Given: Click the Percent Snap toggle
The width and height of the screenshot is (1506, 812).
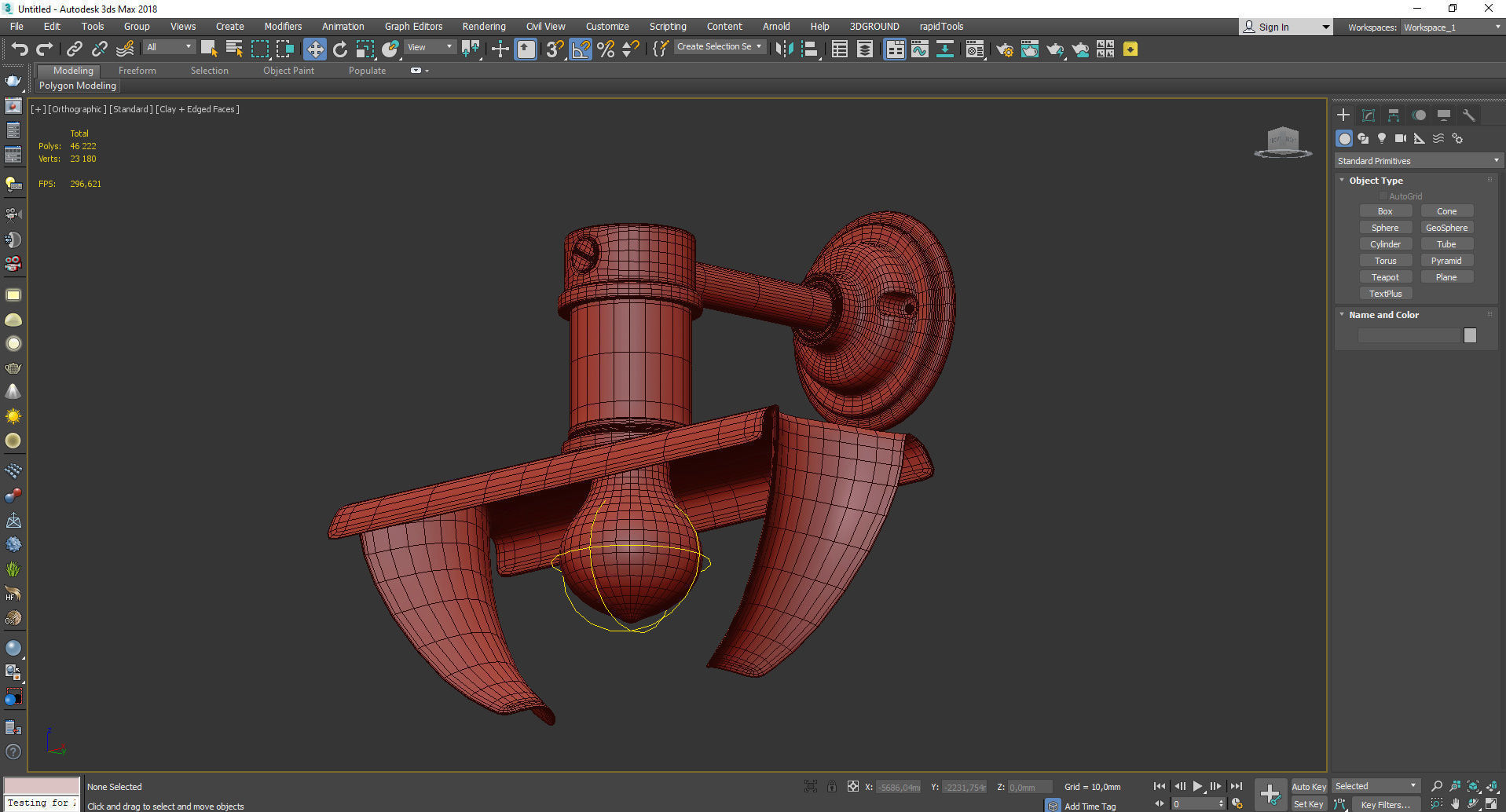Looking at the screenshot, I should pyautogui.click(x=606, y=49).
